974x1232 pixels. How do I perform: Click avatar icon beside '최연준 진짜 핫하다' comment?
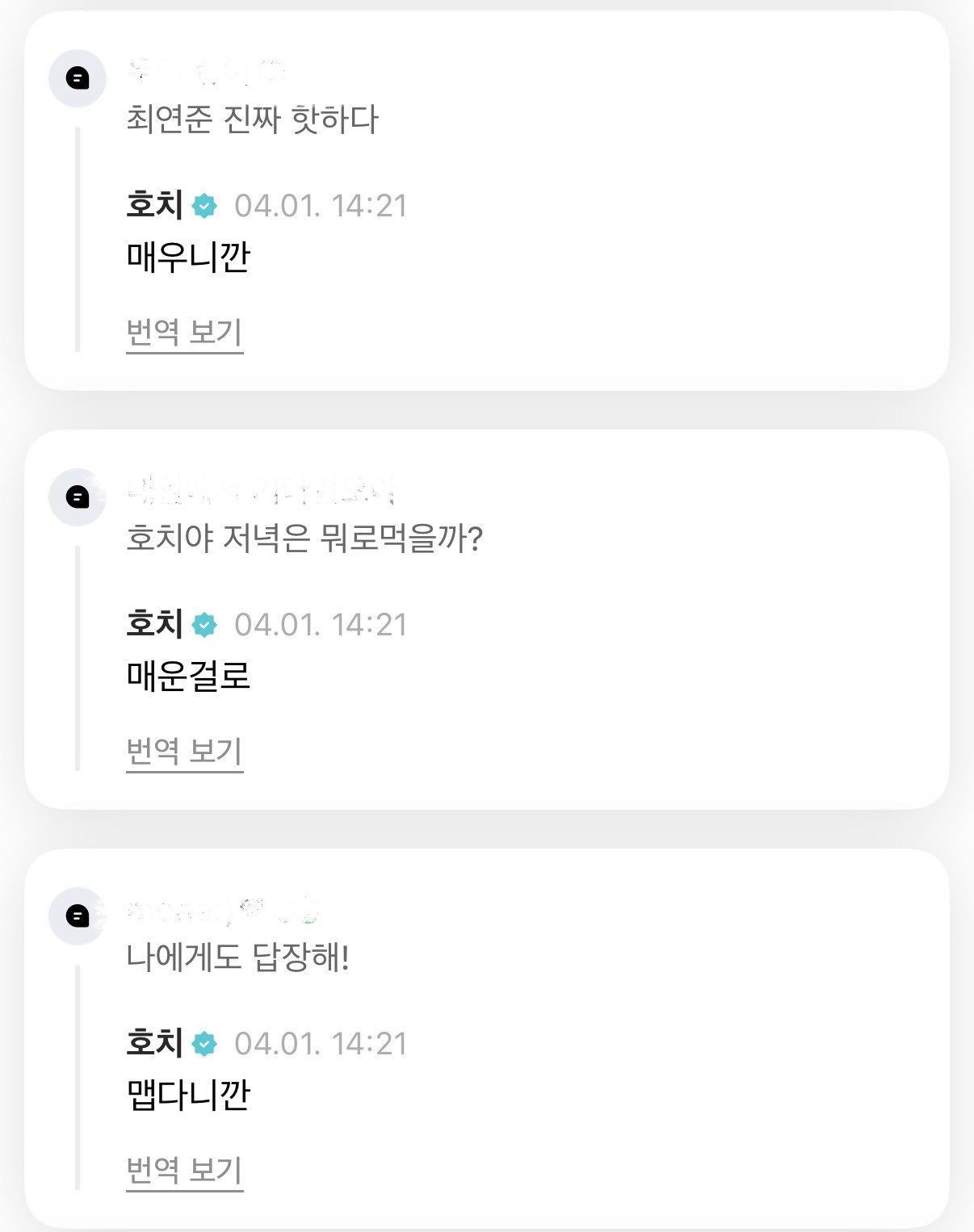click(x=78, y=78)
